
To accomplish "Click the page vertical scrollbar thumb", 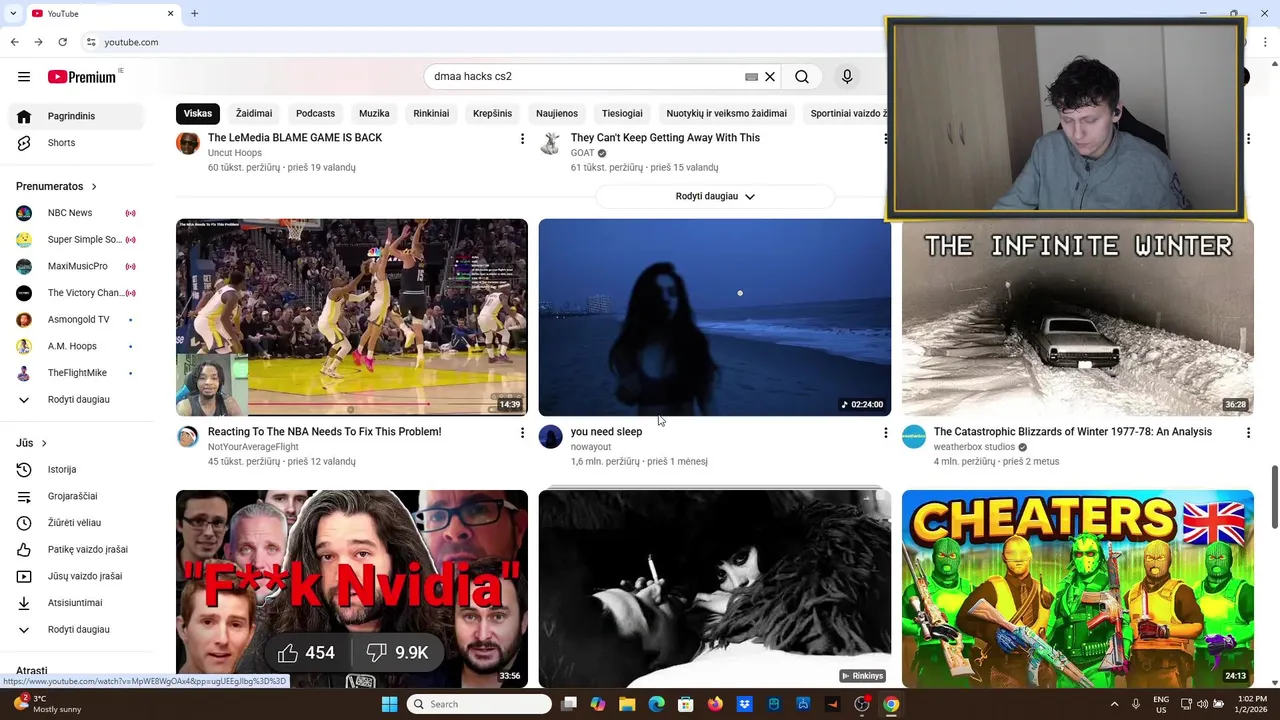I will pos(1274,497).
